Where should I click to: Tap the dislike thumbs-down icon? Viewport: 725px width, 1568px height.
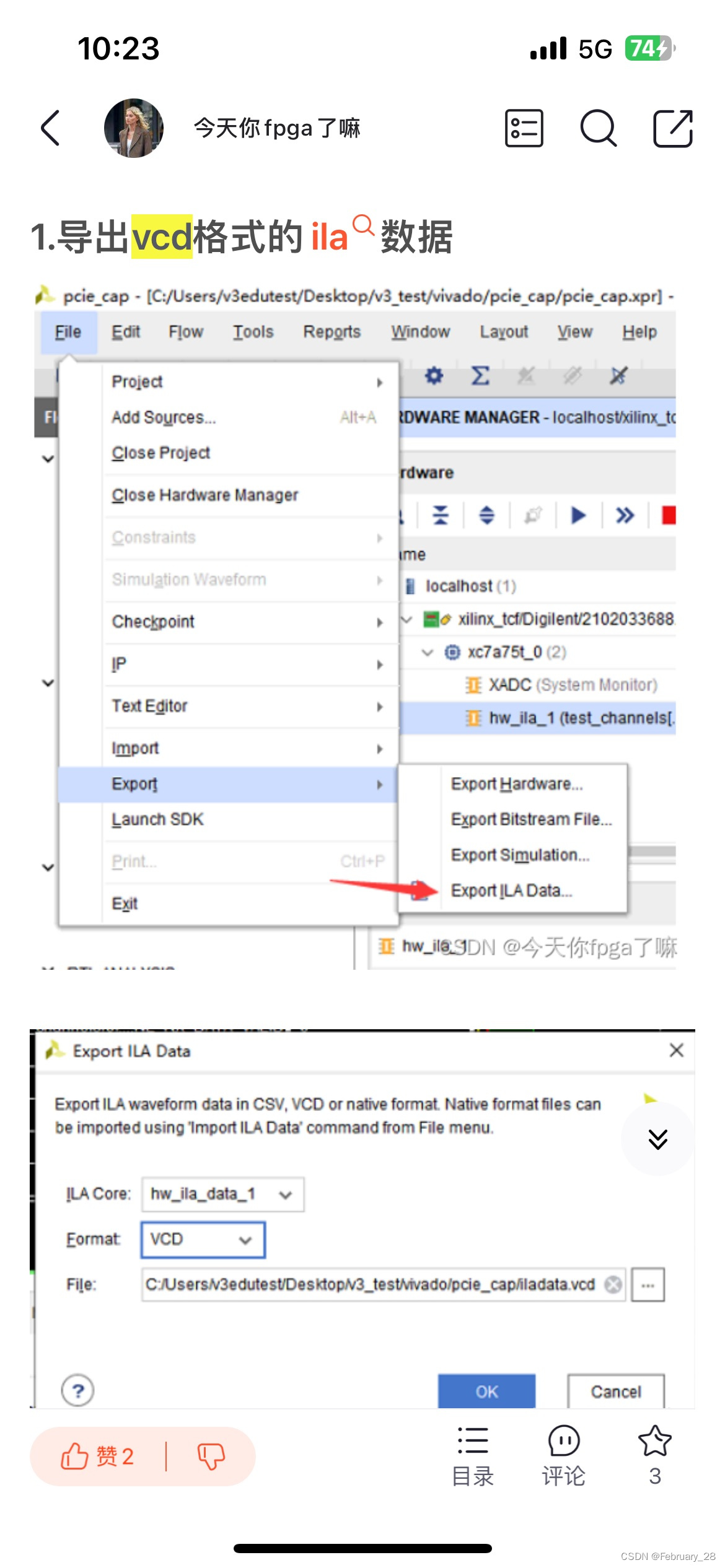click(x=211, y=1456)
